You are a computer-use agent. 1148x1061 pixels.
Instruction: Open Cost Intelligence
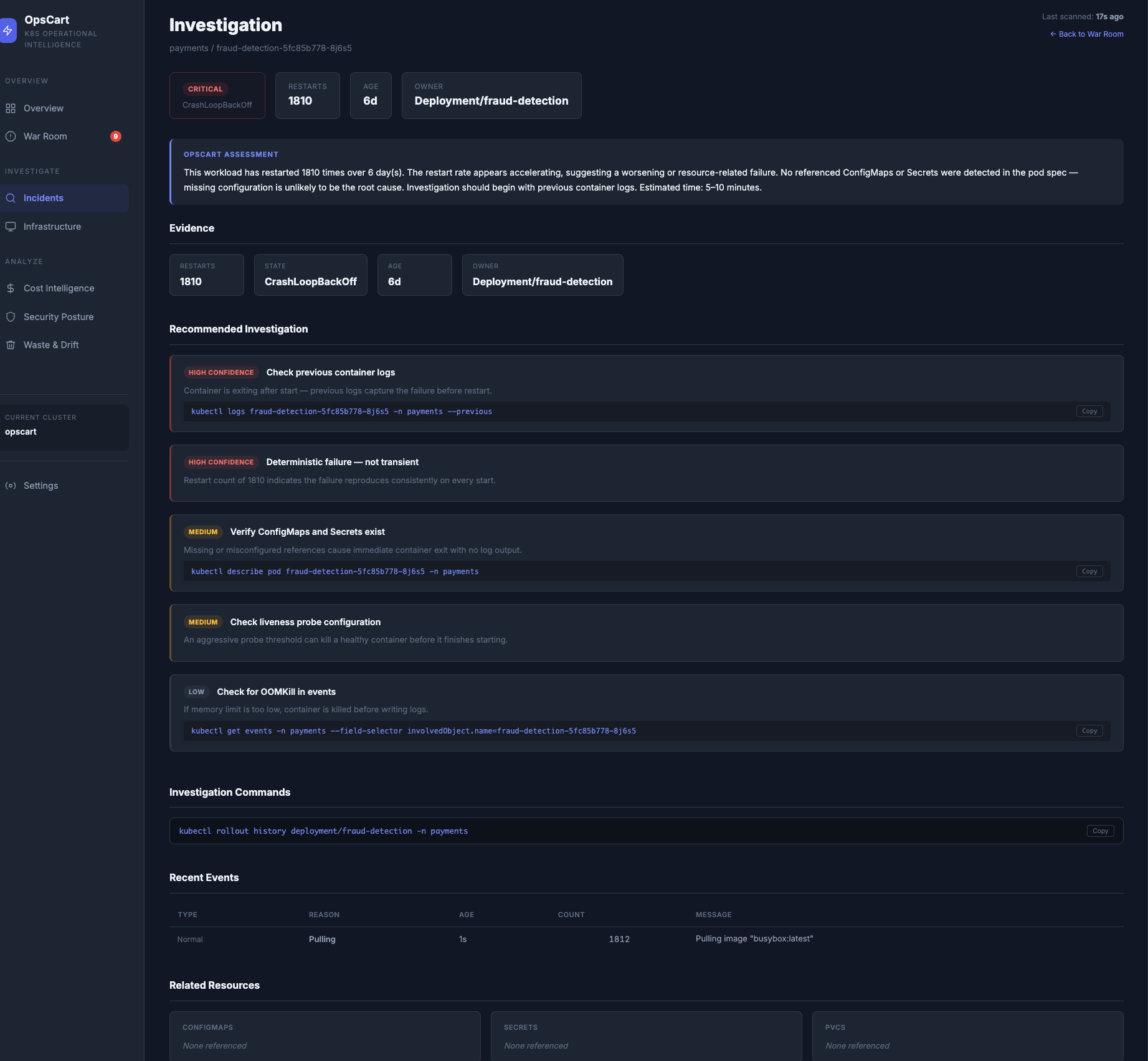[65, 288]
